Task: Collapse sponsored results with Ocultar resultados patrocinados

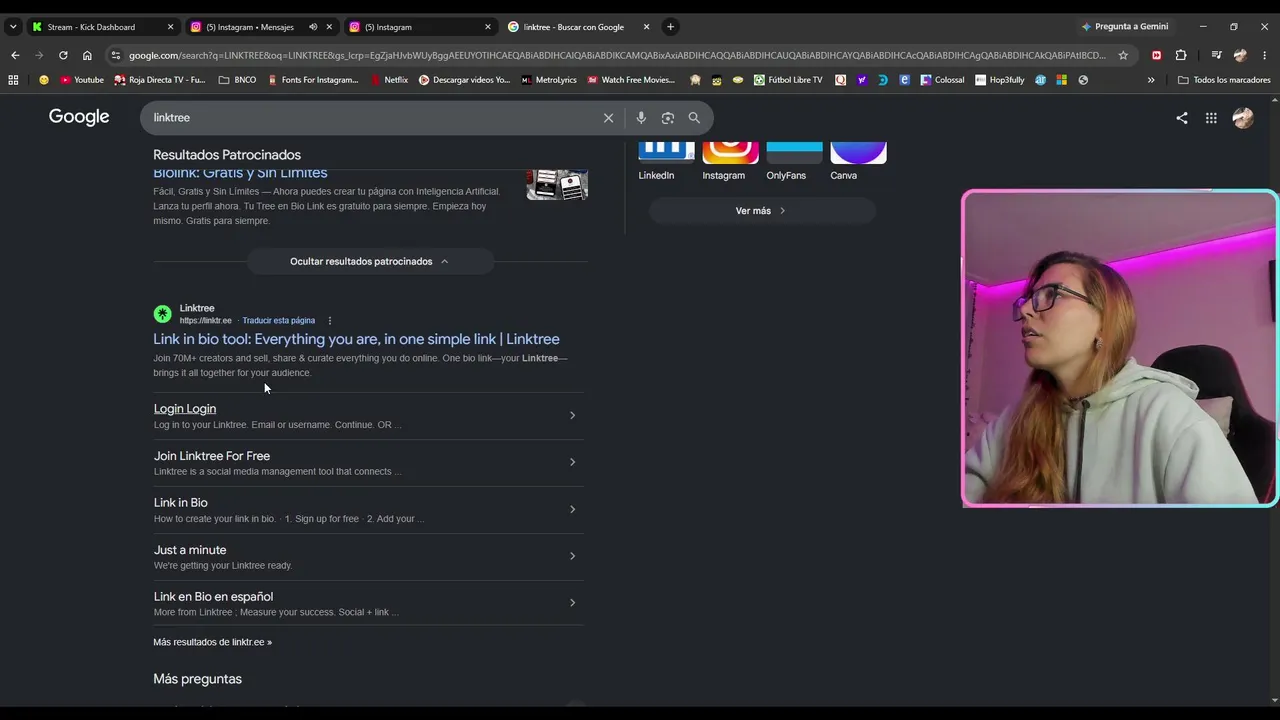Action: [369, 262]
